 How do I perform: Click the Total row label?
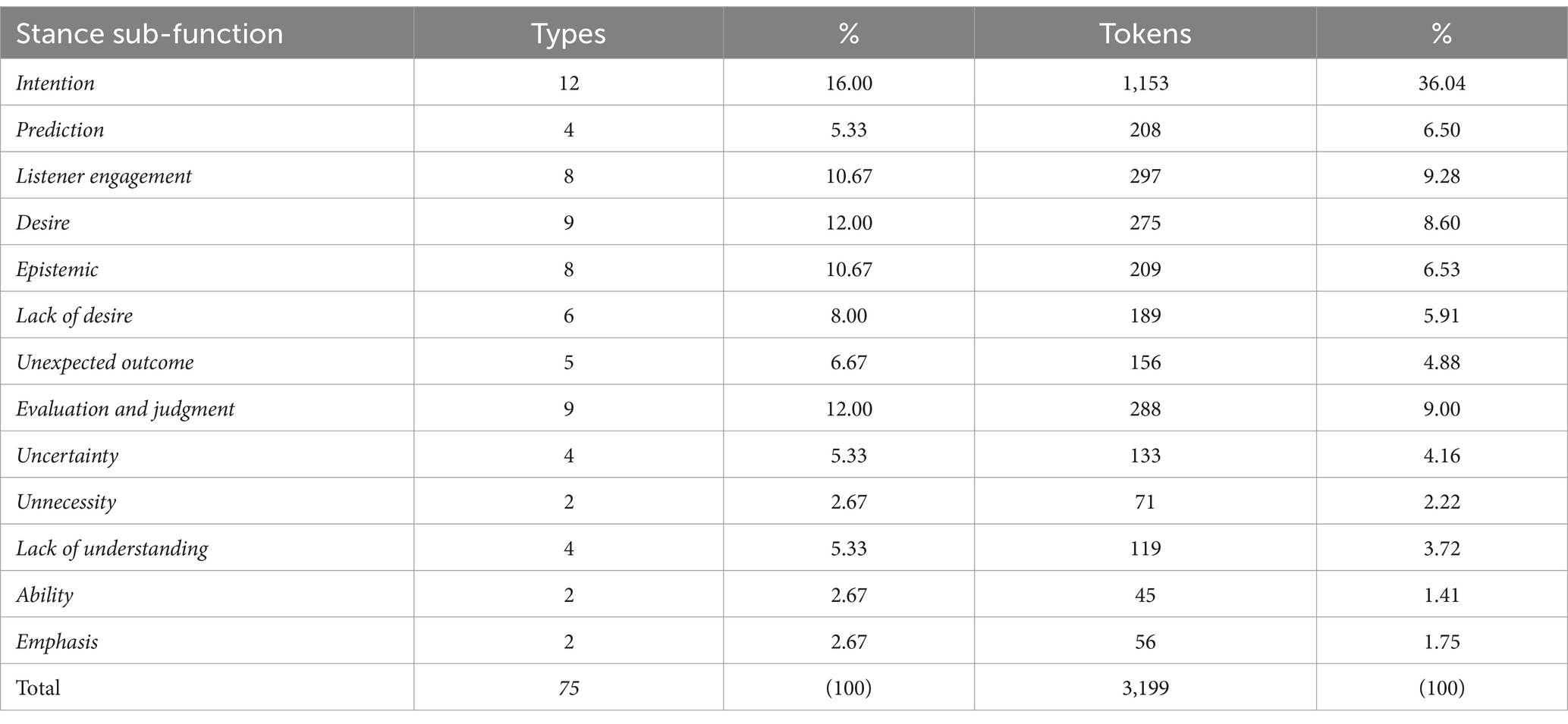[x=38, y=688]
